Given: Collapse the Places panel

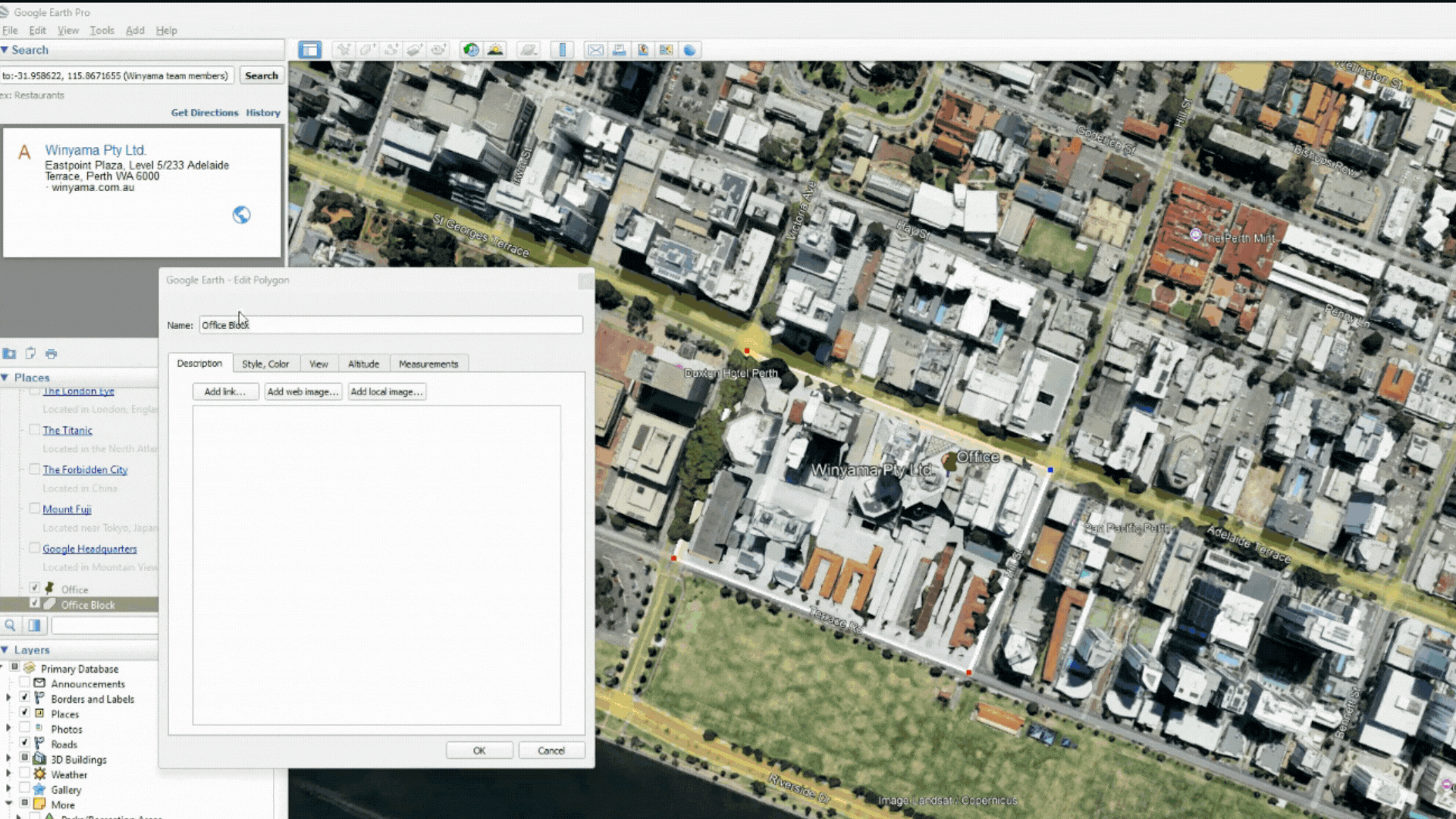Looking at the screenshot, I should (5, 378).
